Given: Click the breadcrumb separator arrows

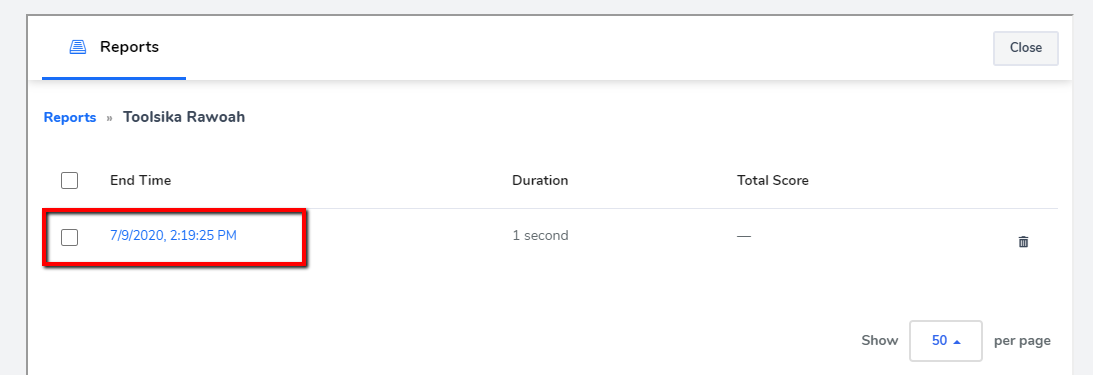Looking at the screenshot, I should pos(109,118).
